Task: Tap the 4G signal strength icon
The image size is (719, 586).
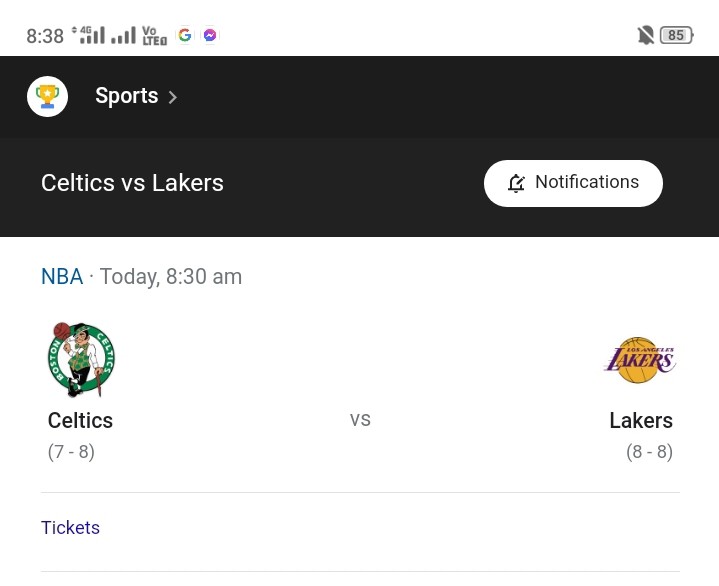Action: 88,35
